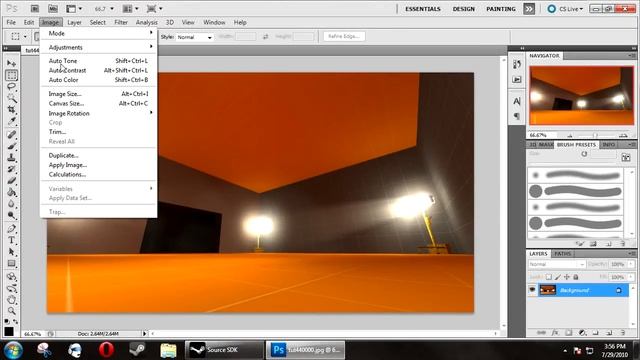Viewport: 640px width, 360px height.
Task: Select the Dodge tool
Action: click(x=11, y=215)
